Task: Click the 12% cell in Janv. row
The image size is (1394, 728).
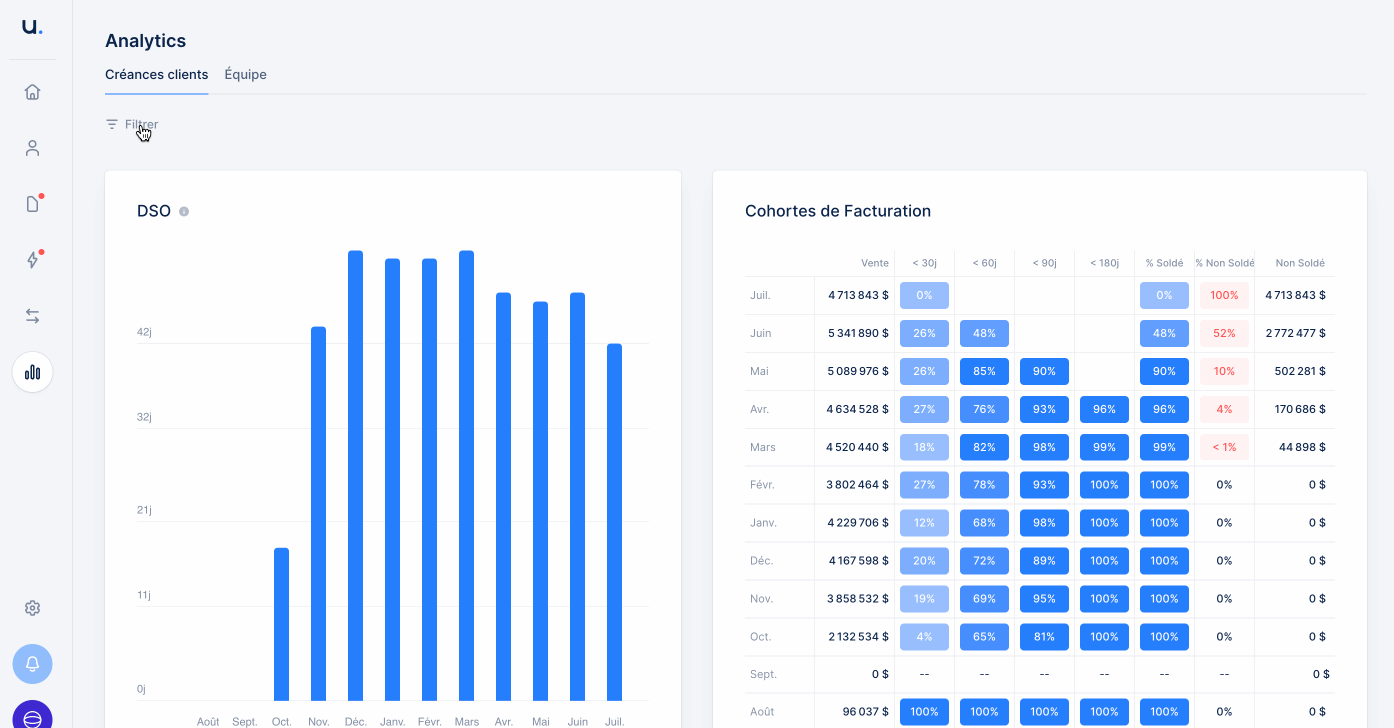Action: [924, 523]
